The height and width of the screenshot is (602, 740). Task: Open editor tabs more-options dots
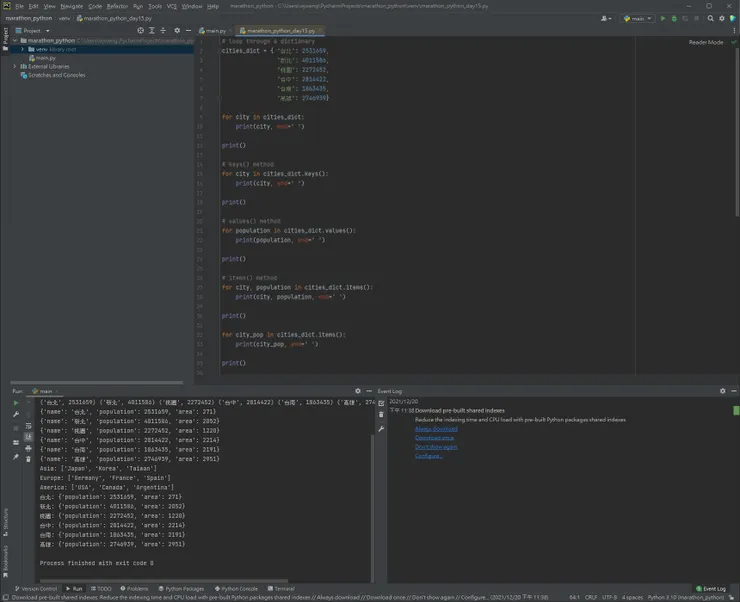click(x=734, y=31)
